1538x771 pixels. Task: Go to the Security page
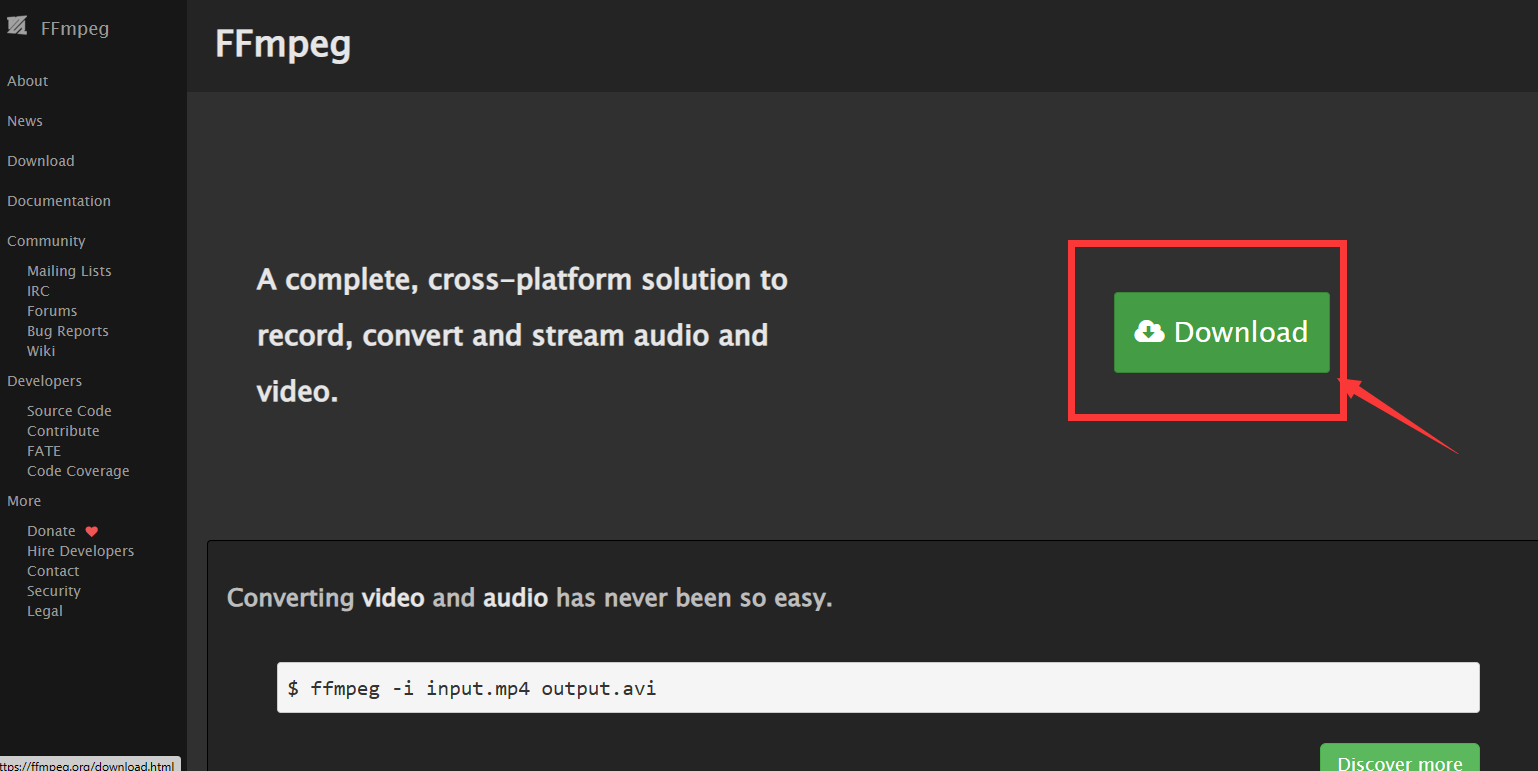pos(54,591)
